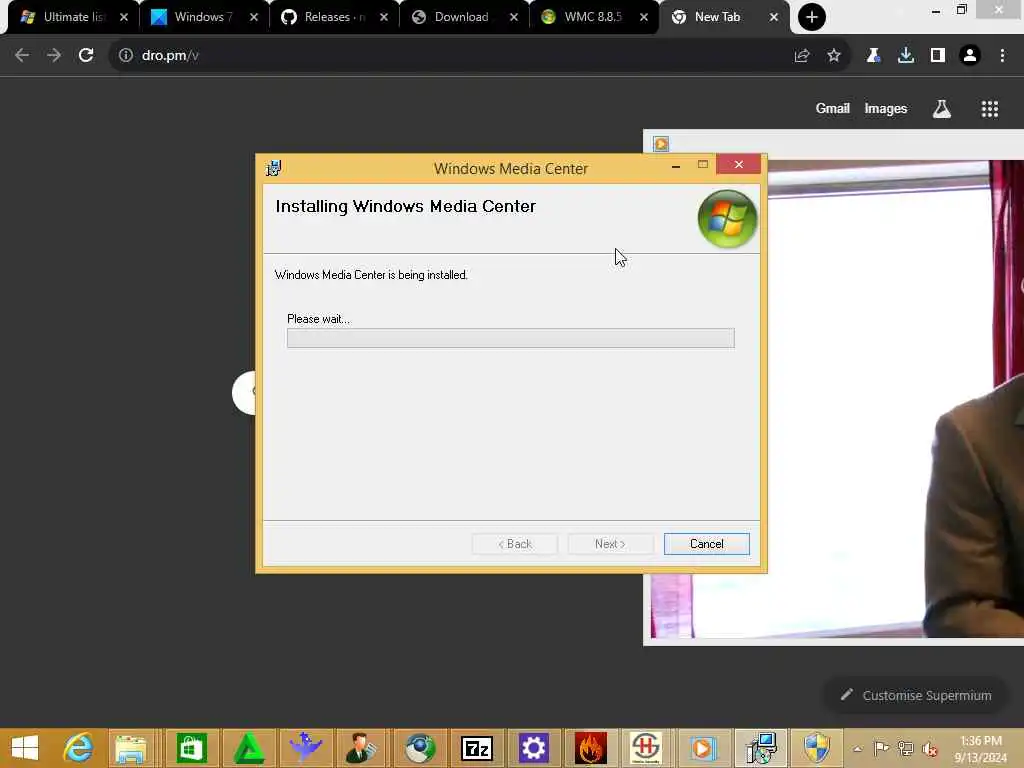1024x768 pixels.
Task: Open Search Labs flask icon on page
Action: 942,109
